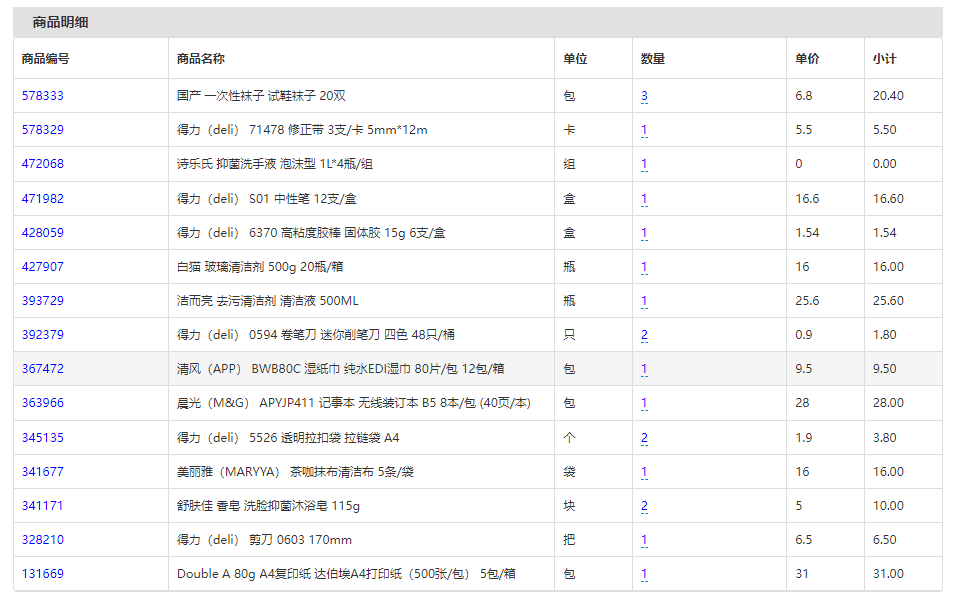Viewport: 968px width, 595px height.
Task: Open product link 393729
Action: point(43,301)
